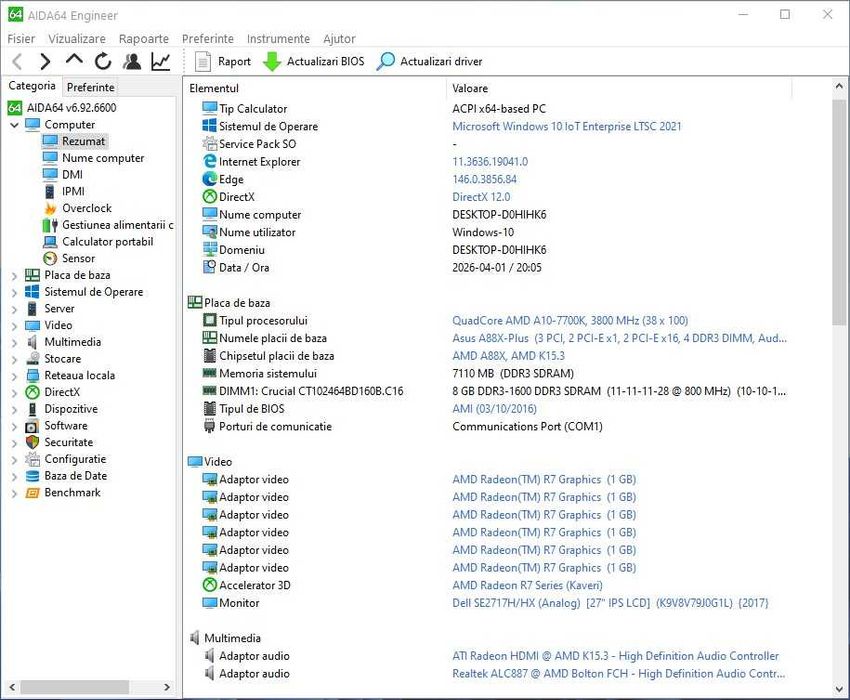The height and width of the screenshot is (700, 850).
Task: Click the Benchmark icon in sidebar
Action: tap(33, 493)
